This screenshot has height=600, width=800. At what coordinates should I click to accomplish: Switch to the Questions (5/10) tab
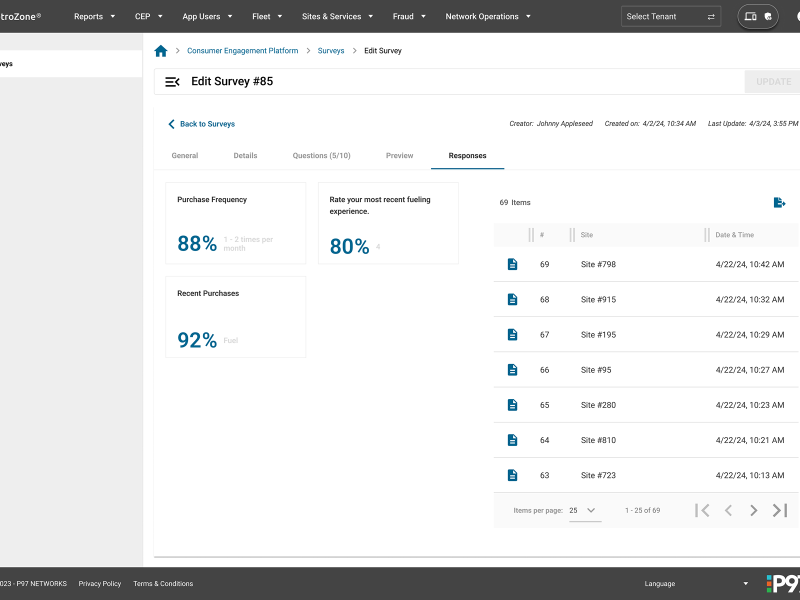(321, 155)
